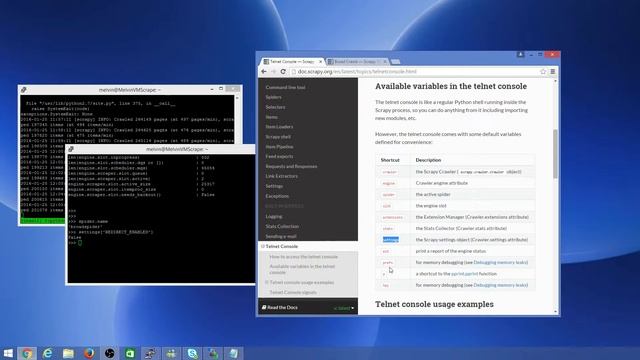Open PuTTY from the taskbar
Screen dimensions: 640x360
tap(151, 353)
